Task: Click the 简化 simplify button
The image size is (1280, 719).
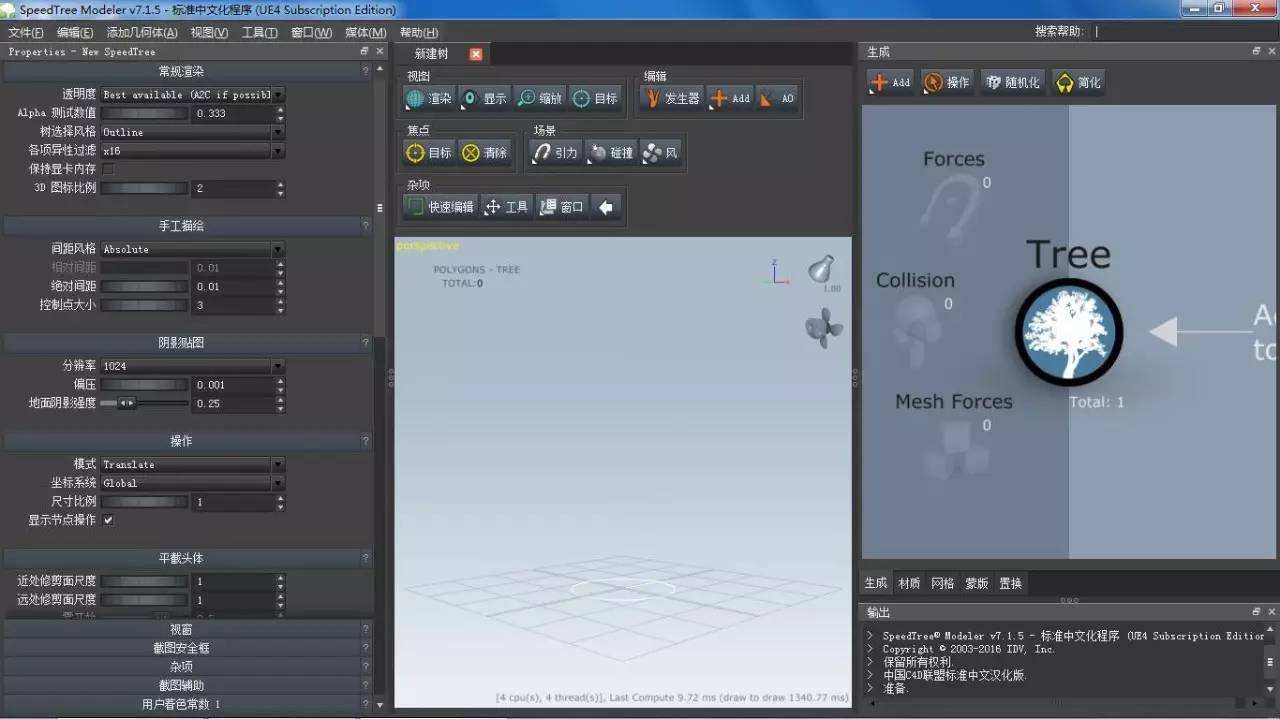Action: 1078,82
